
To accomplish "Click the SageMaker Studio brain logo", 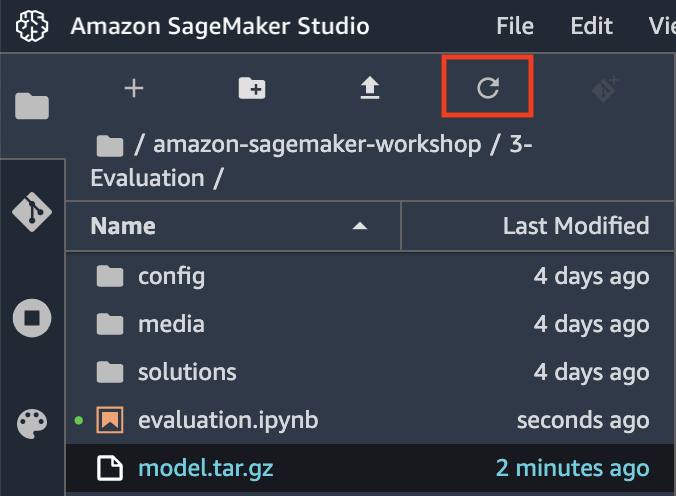I will (32, 26).
